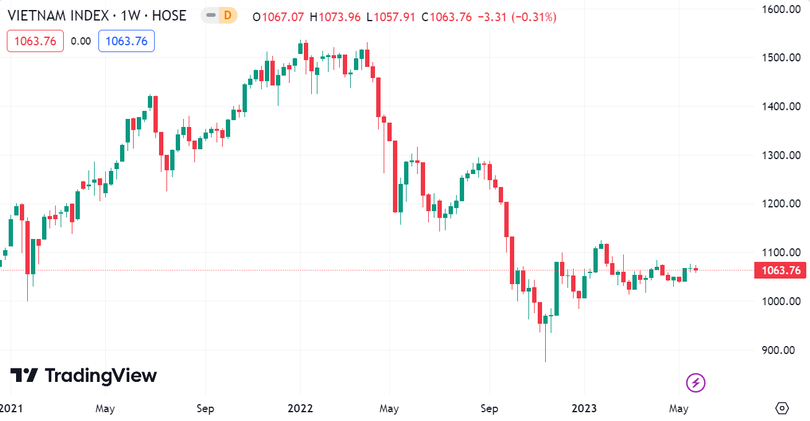Click the 2022 label on time axis

301,408
